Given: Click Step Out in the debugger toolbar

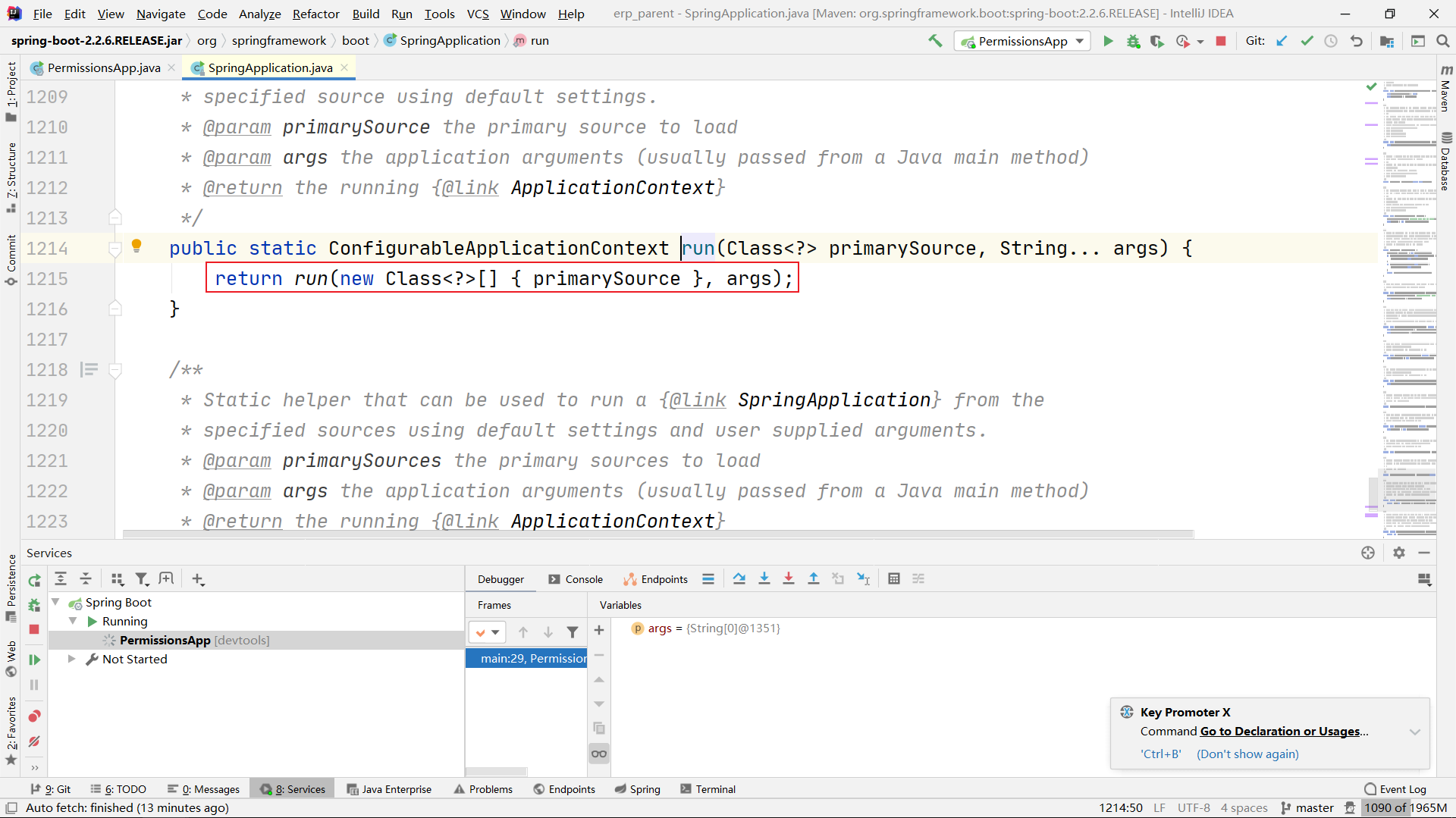Looking at the screenshot, I should pyautogui.click(x=814, y=578).
